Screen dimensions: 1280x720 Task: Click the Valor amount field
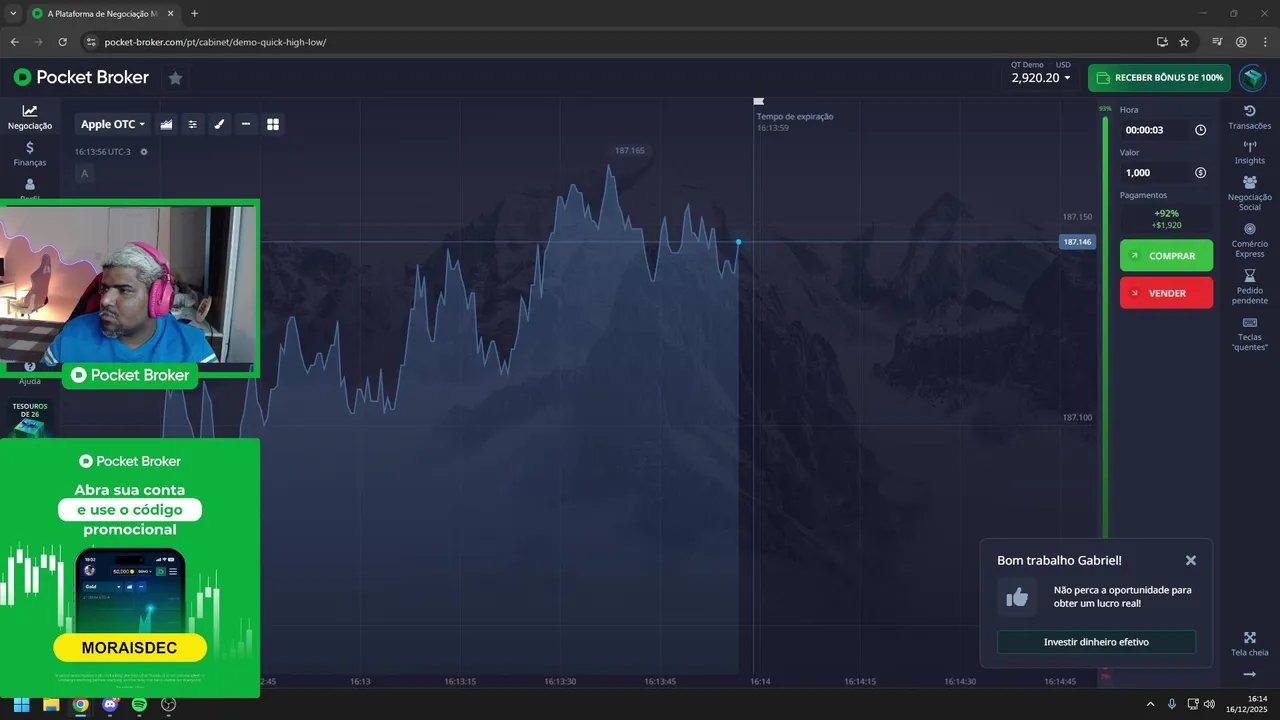(1155, 173)
